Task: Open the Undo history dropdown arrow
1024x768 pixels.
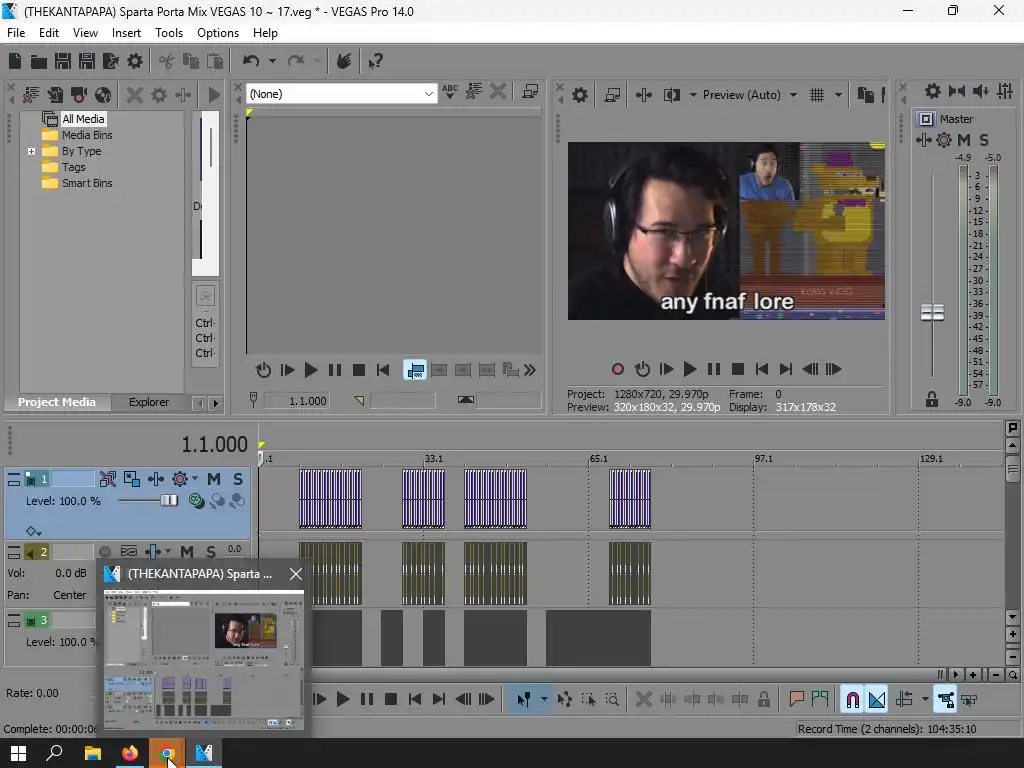Action: pos(272,61)
